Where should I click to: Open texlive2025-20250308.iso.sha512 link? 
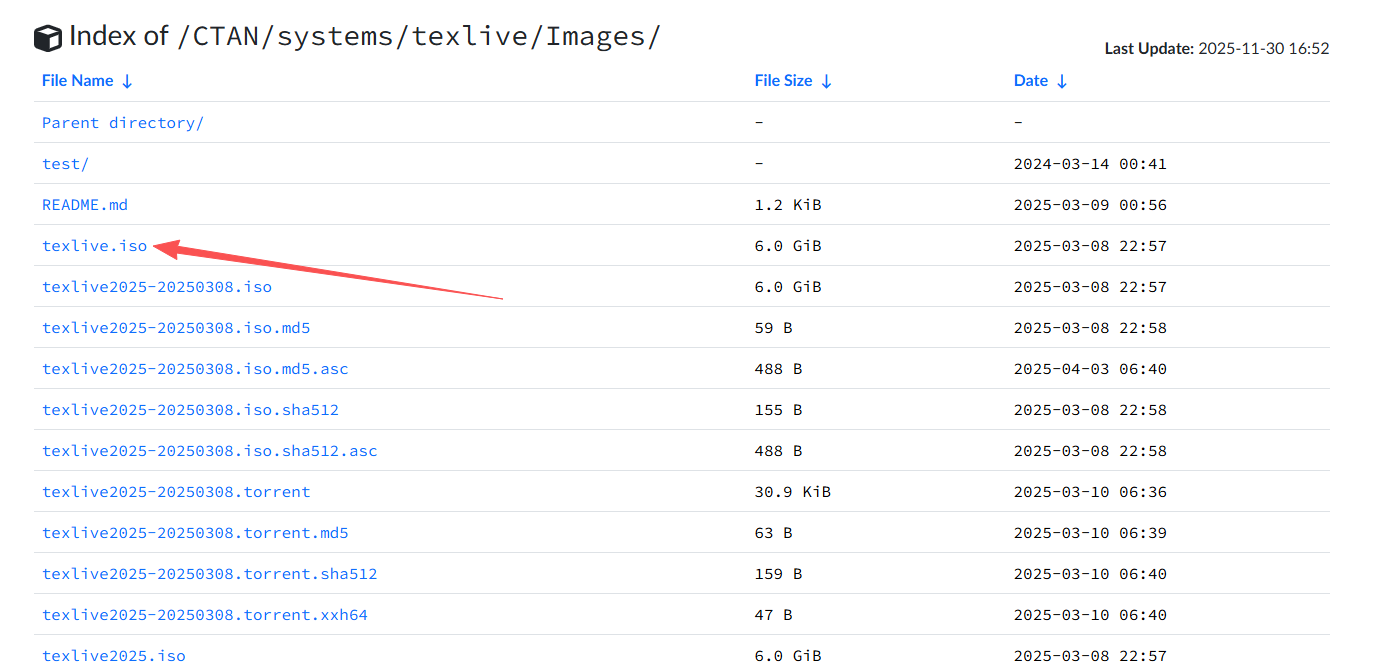(x=190, y=410)
